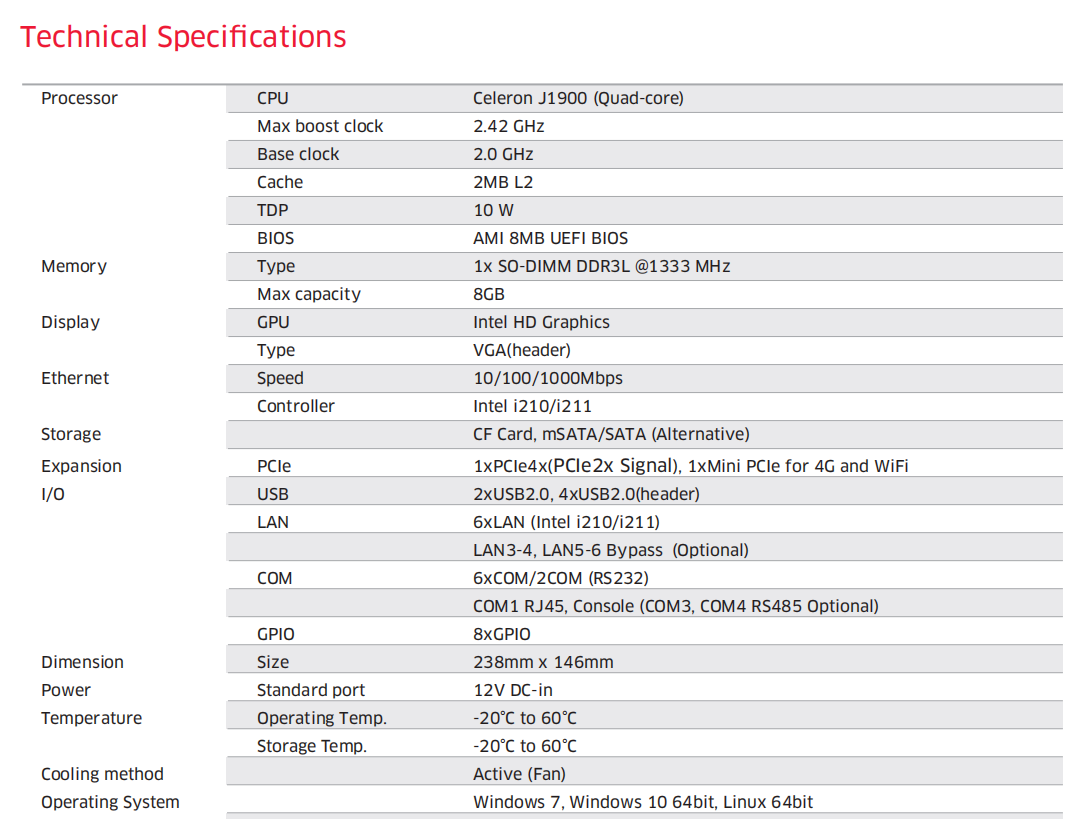Screen dimensions: 1079x819
Task: Select the 2xUSB2.0, 4xUSB2.0(header) value
Action: pos(586,494)
